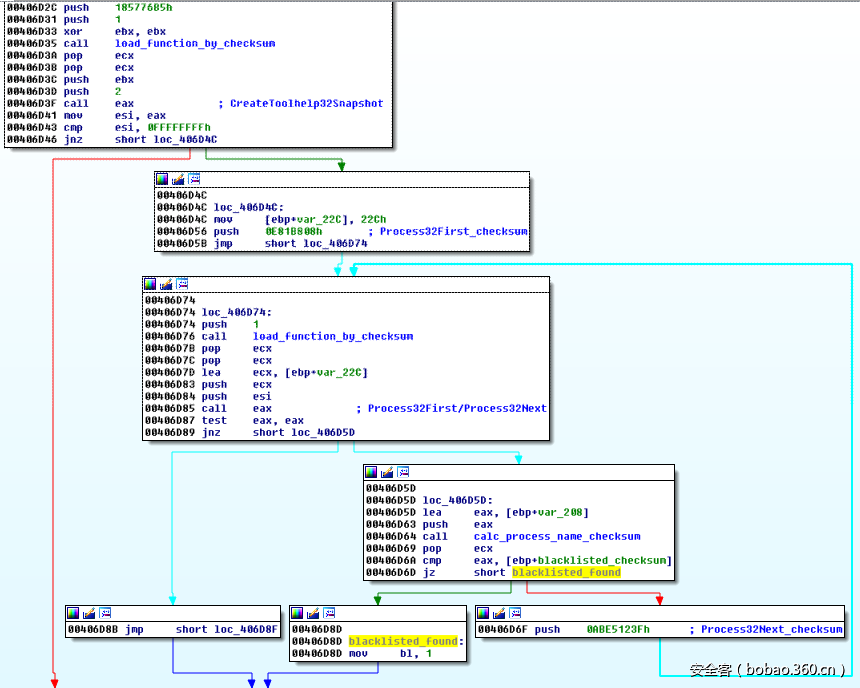Screen dimensions: 860x688
Task: Click the color icon on the loc_406D4C node
Action: [x=163, y=179]
